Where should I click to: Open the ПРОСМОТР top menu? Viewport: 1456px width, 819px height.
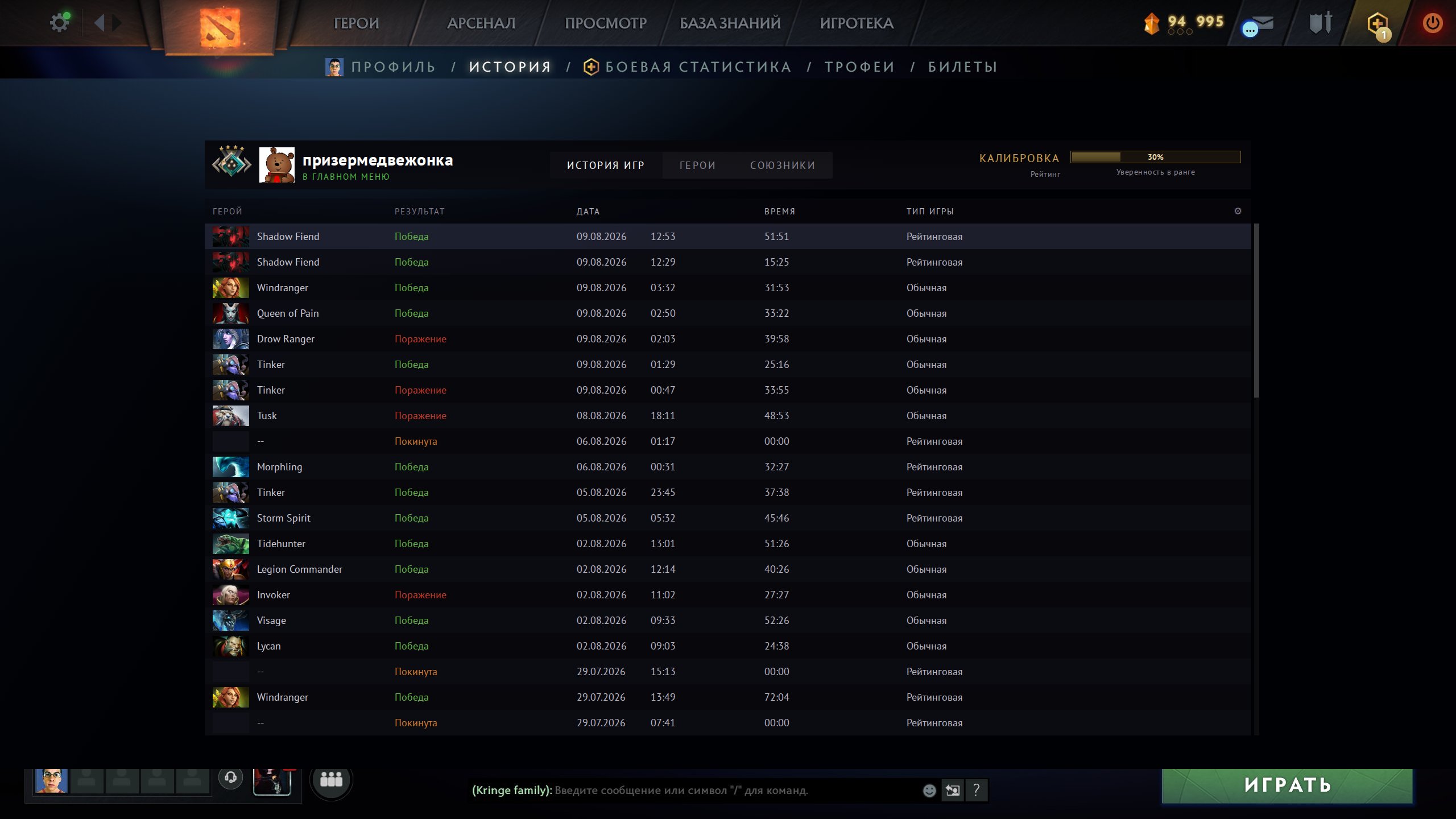tap(606, 23)
